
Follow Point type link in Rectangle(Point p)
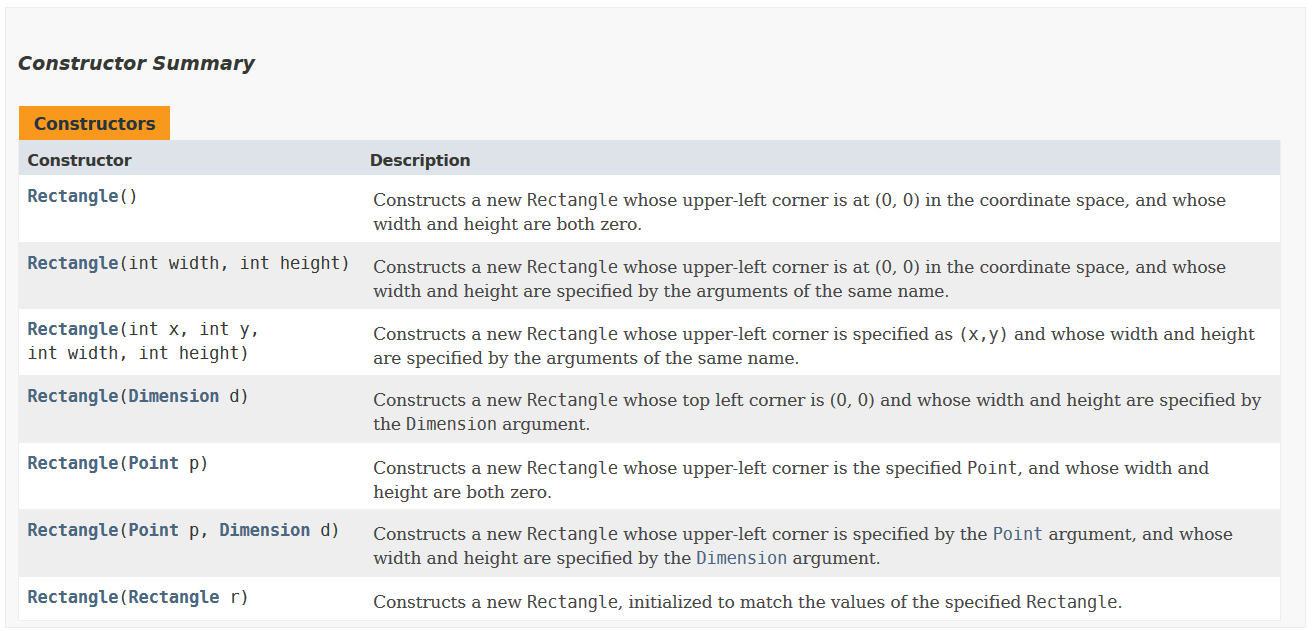(153, 464)
